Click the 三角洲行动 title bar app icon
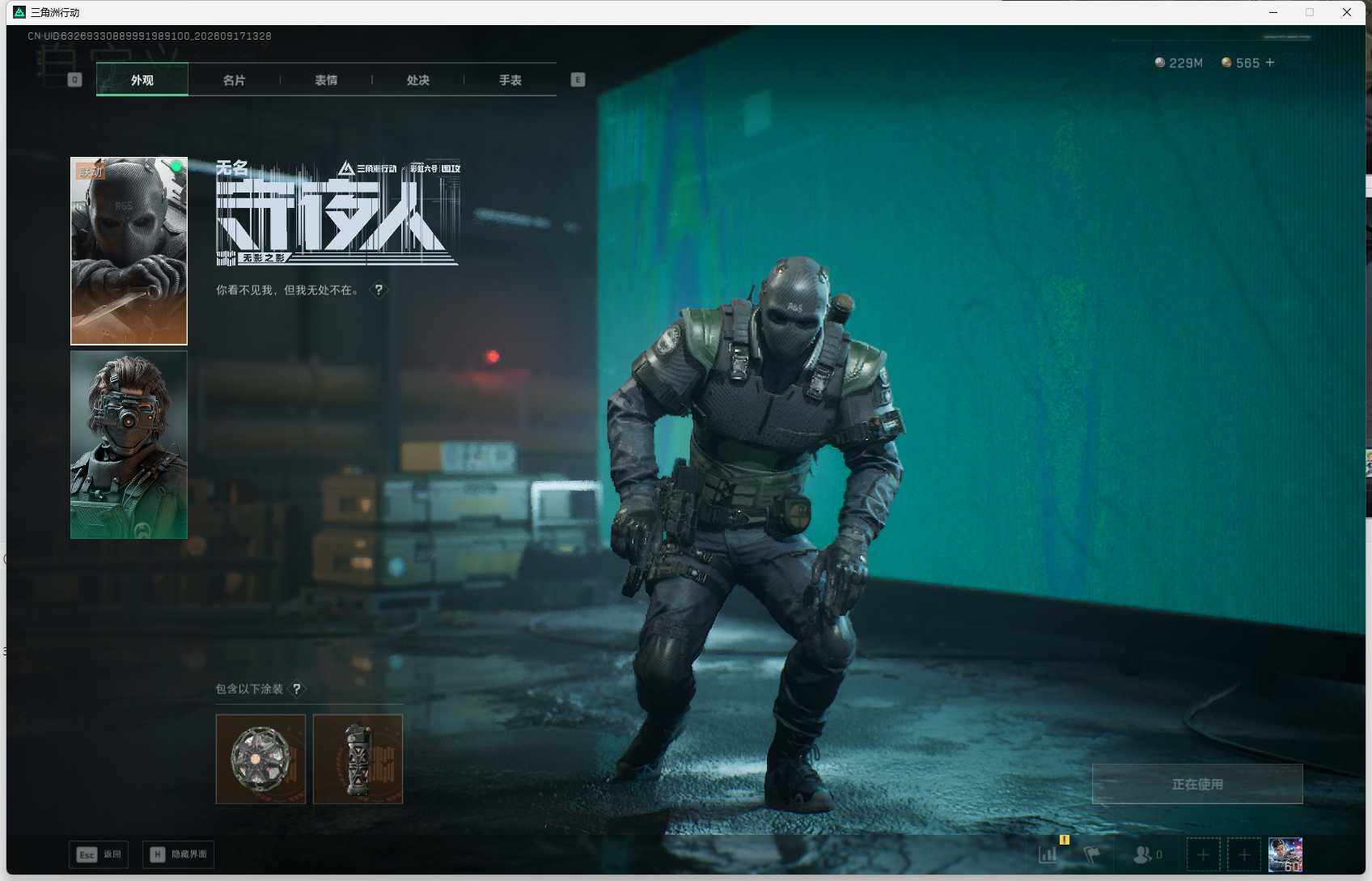This screenshot has height=881, width=1372. 19,12
